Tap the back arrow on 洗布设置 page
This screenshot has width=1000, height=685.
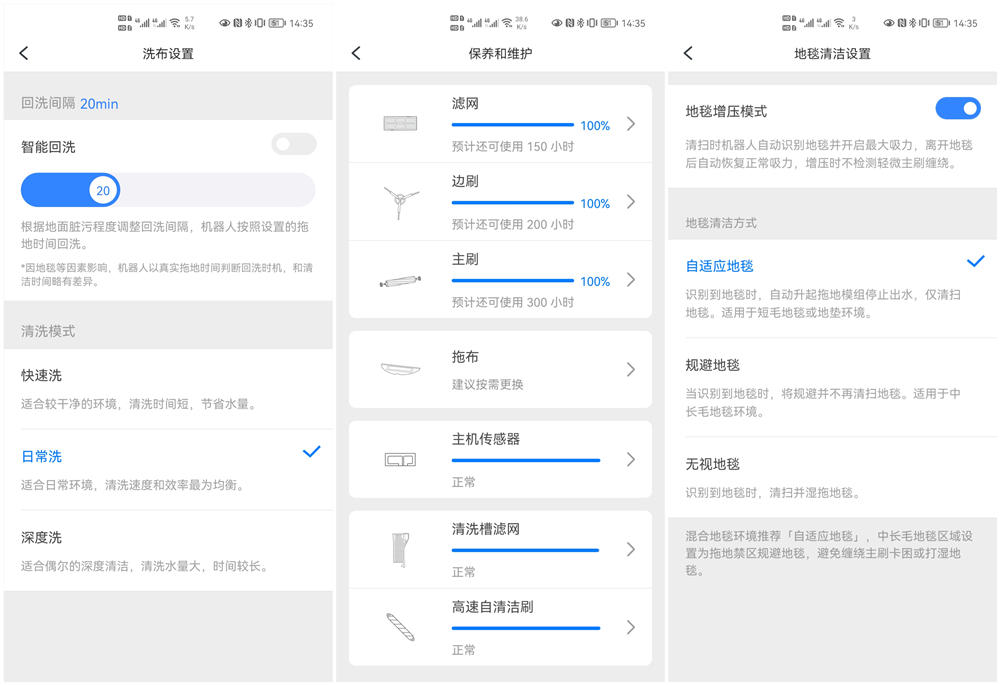point(23,53)
